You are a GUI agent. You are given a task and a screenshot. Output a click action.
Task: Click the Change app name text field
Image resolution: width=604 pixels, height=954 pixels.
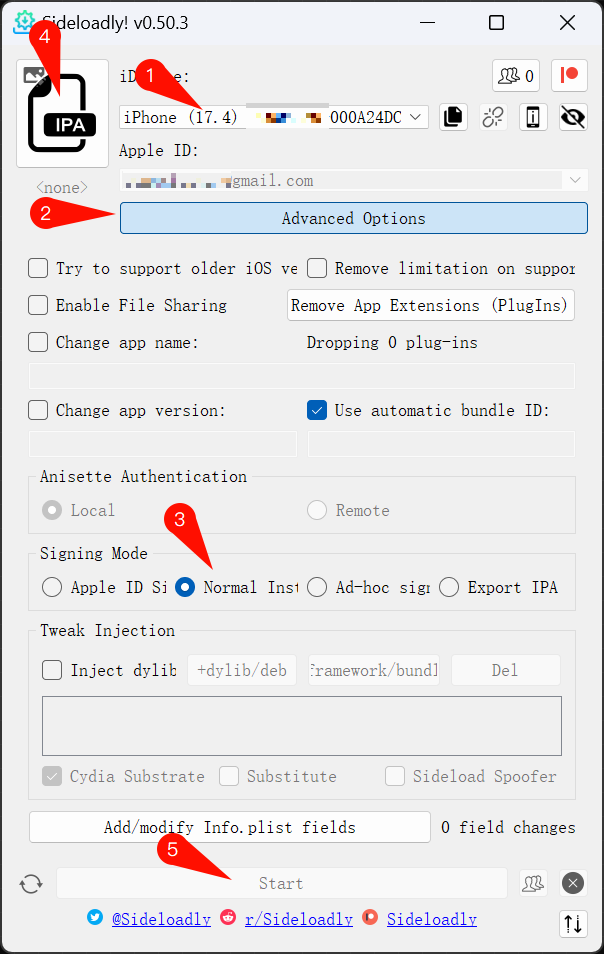(x=301, y=376)
